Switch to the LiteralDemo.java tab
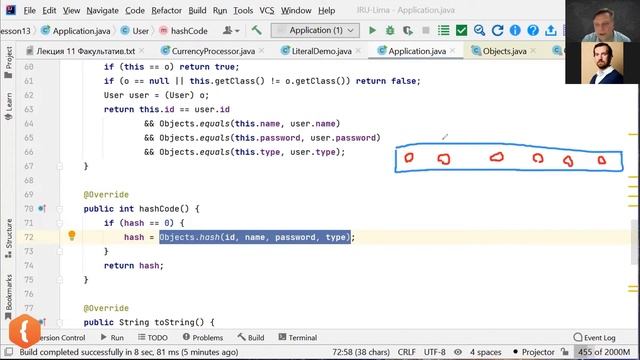Screen dimensions: 640x360 coord(321,51)
